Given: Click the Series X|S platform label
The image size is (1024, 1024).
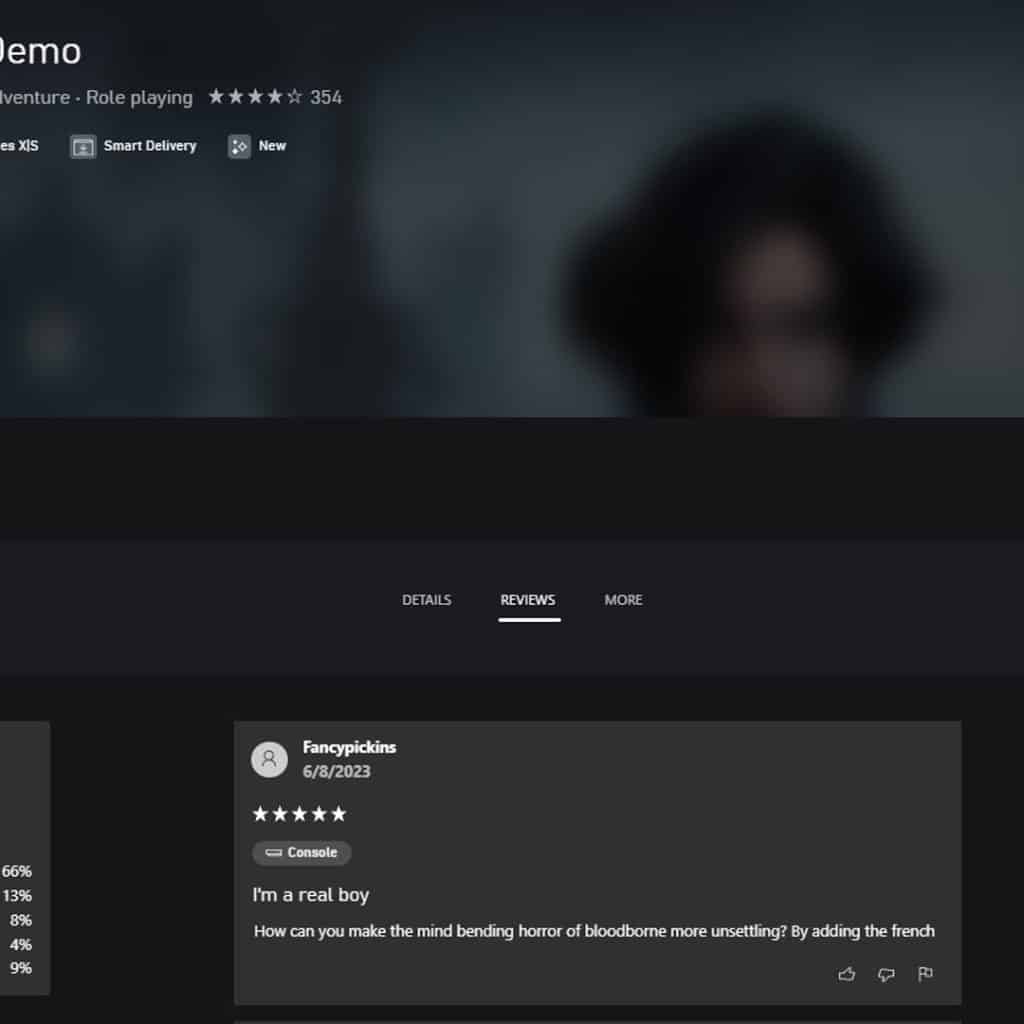Looking at the screenshot, I should point(19,146).
